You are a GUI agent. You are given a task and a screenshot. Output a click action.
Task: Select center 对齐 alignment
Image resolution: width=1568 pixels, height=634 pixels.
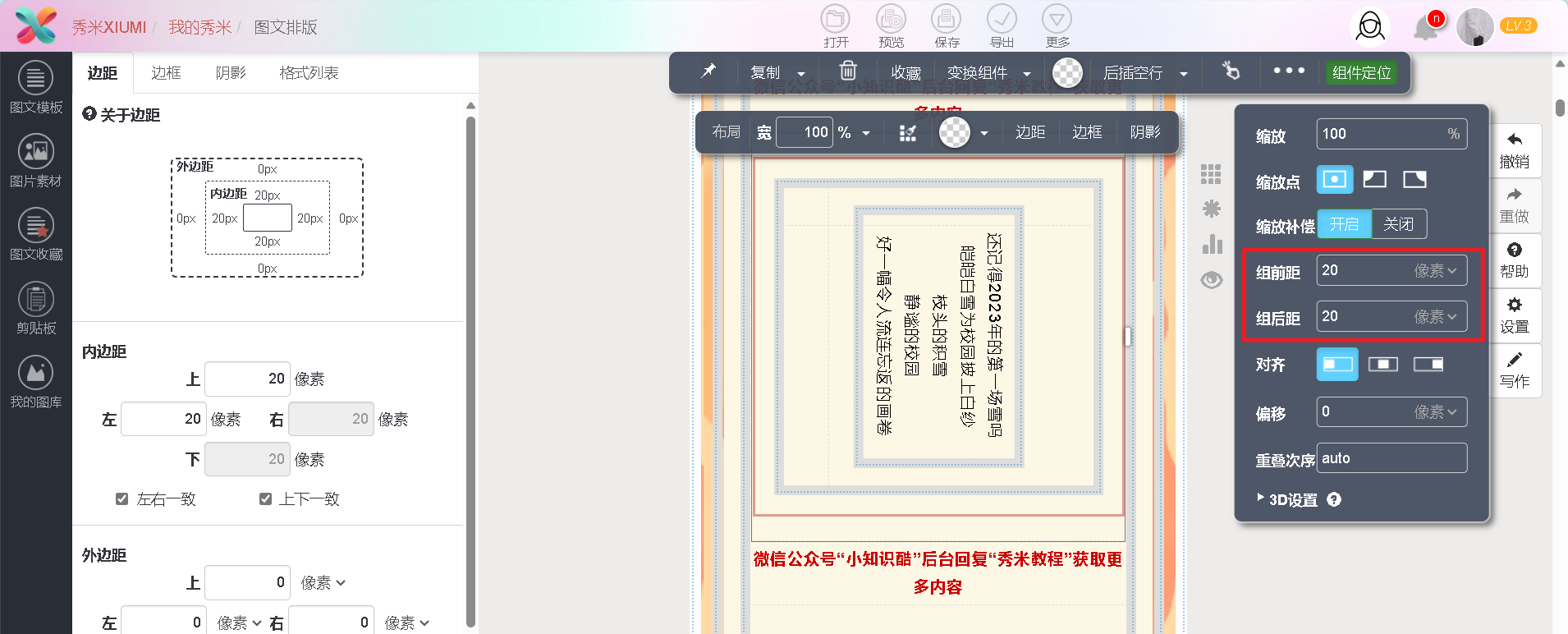tap(1383, 364)
